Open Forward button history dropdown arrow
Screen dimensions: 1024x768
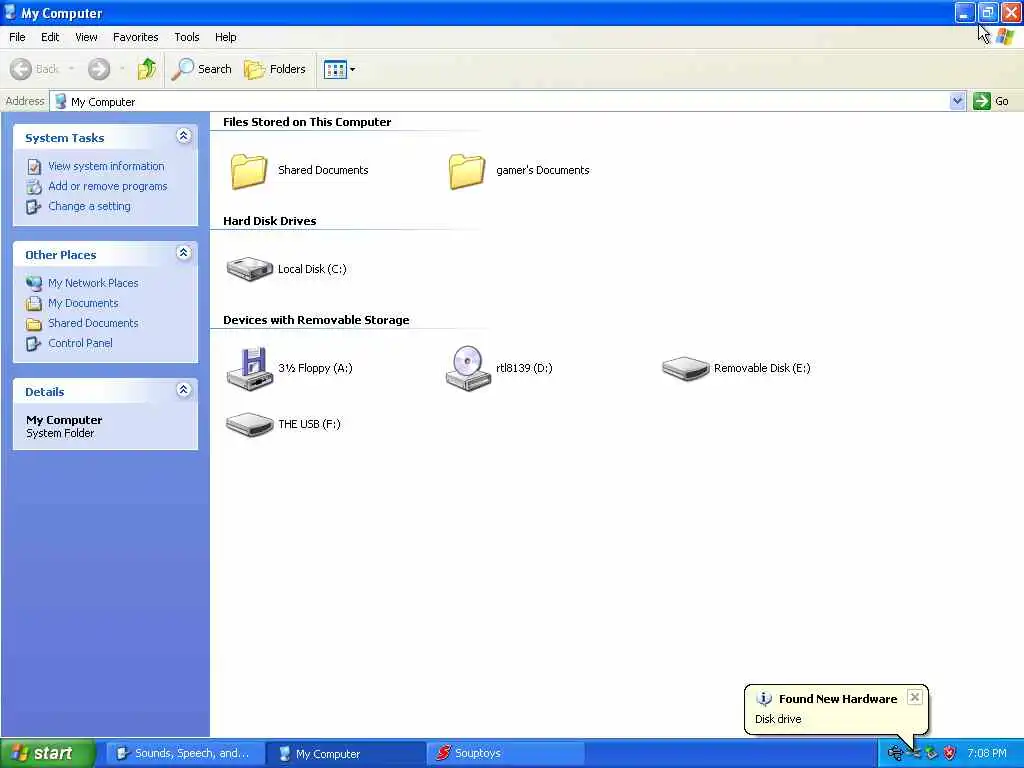[122, 69]
